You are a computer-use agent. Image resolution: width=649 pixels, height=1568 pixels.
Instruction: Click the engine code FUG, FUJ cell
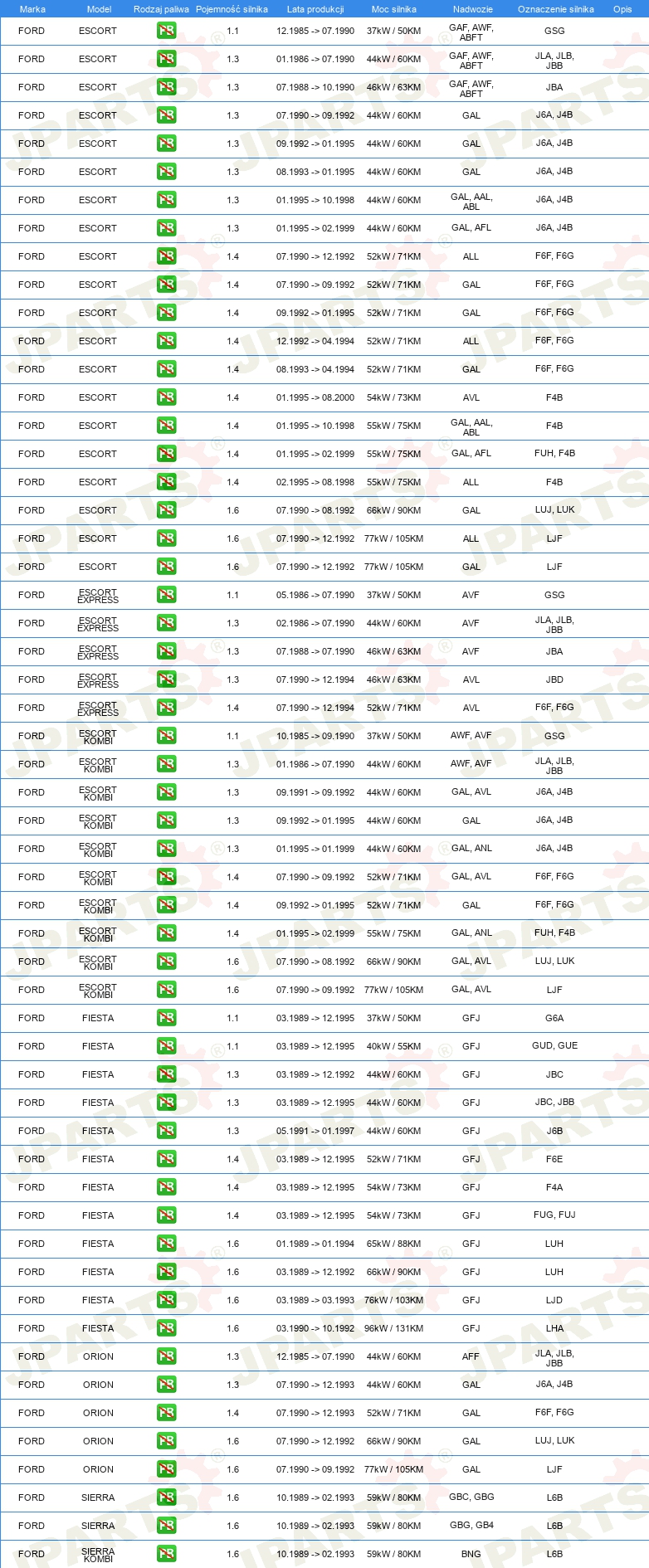pyautogui.click(x=554, y=1215)
